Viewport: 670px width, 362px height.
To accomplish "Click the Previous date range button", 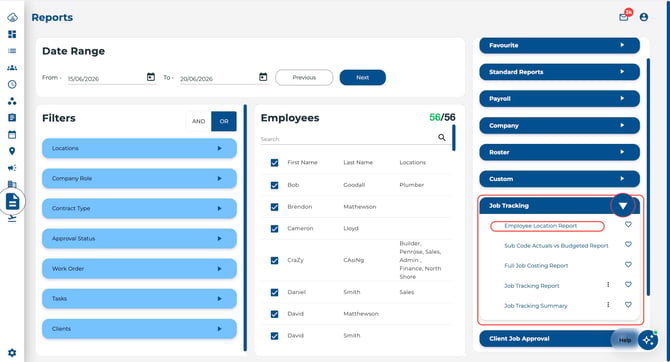I will 304,77.
